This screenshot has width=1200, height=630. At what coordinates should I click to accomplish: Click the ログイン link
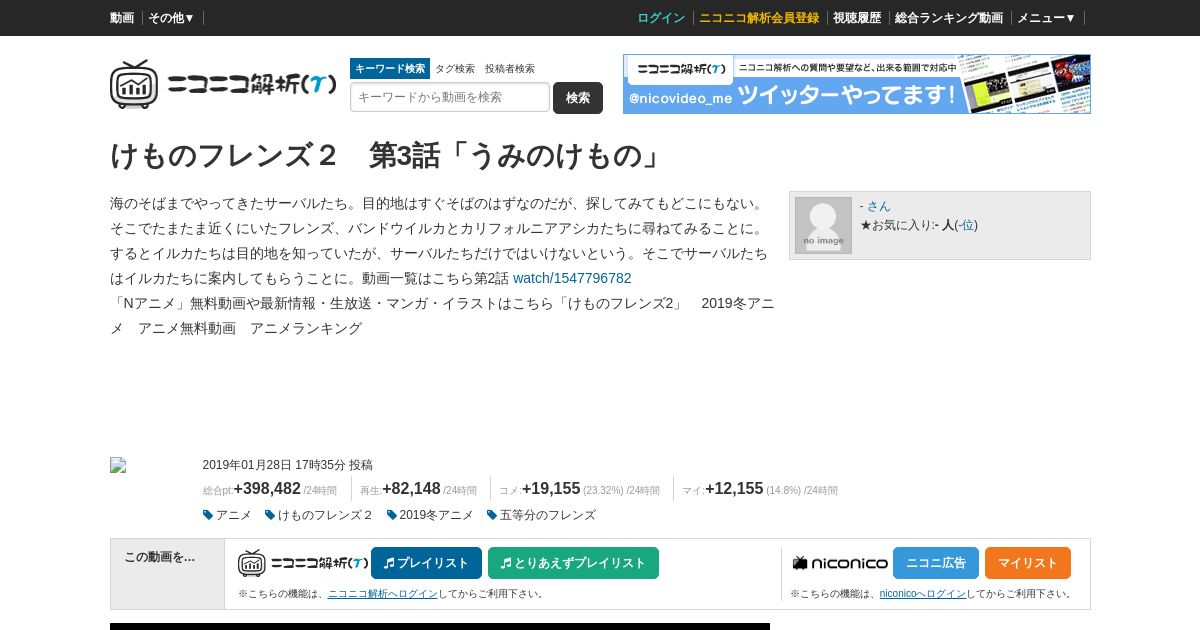661,18
